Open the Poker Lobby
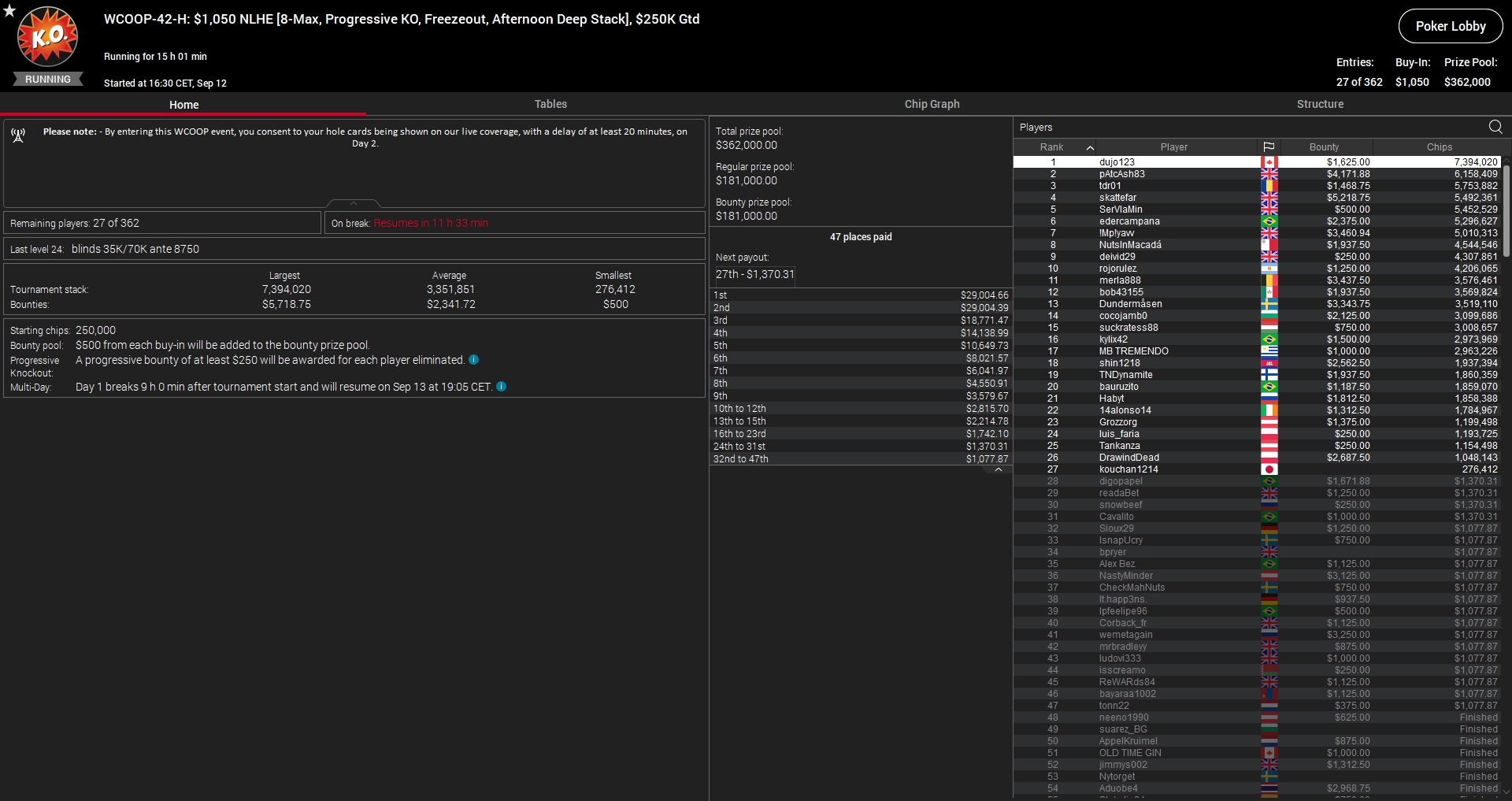The image size is (1512, 801). [x=1451, y=26]
